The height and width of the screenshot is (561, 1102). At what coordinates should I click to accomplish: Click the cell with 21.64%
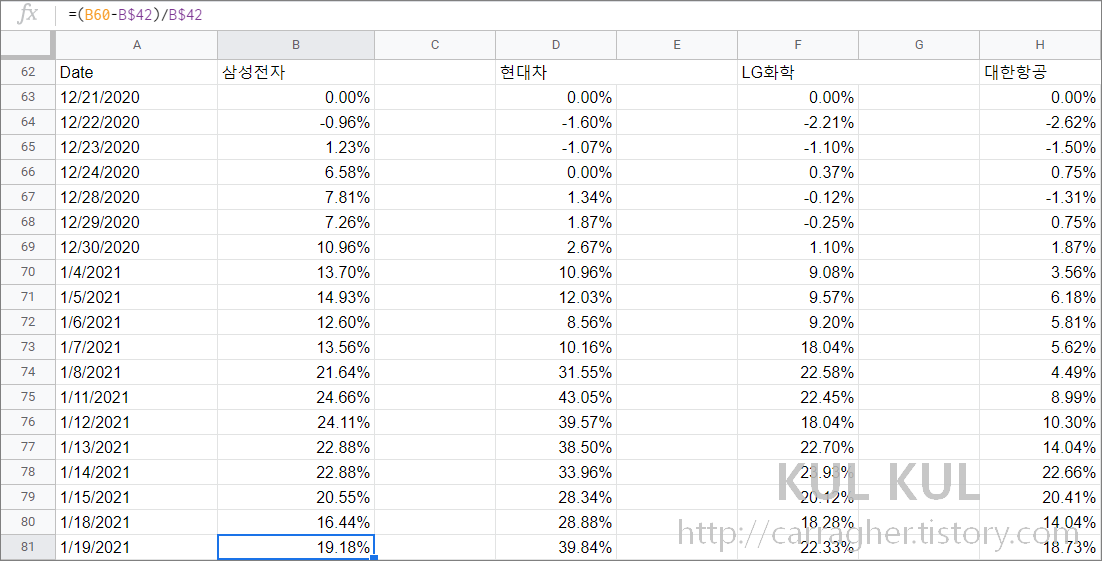[x=296, y=372]
